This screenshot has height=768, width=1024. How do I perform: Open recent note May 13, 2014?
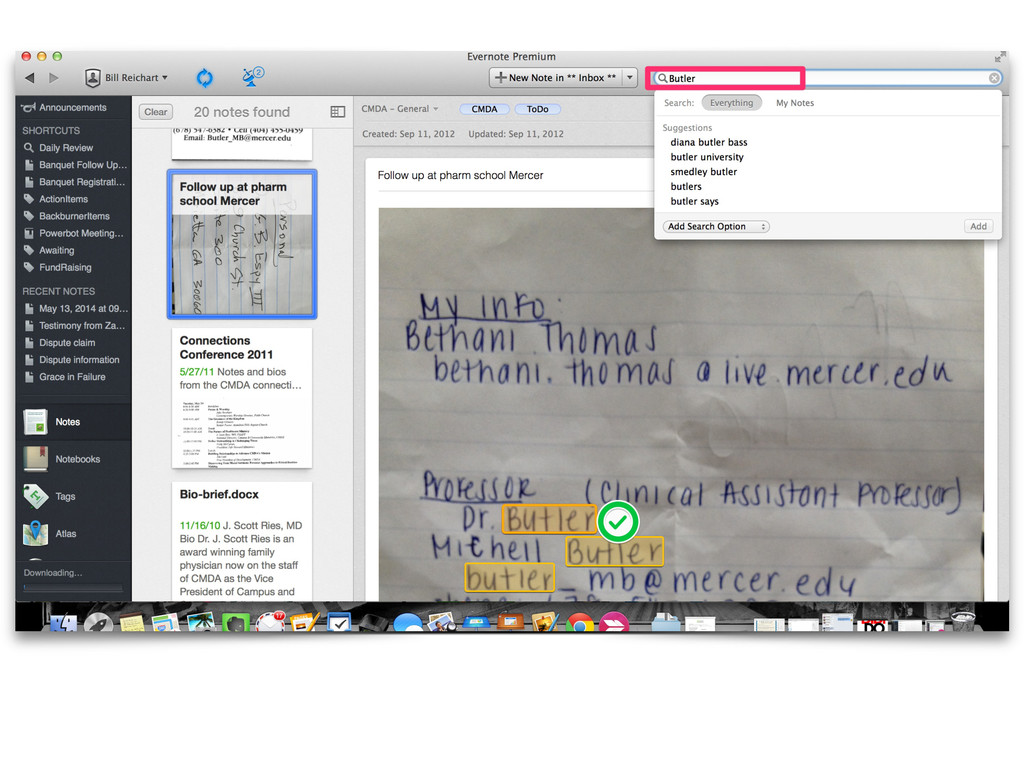(x=76, y=309)
